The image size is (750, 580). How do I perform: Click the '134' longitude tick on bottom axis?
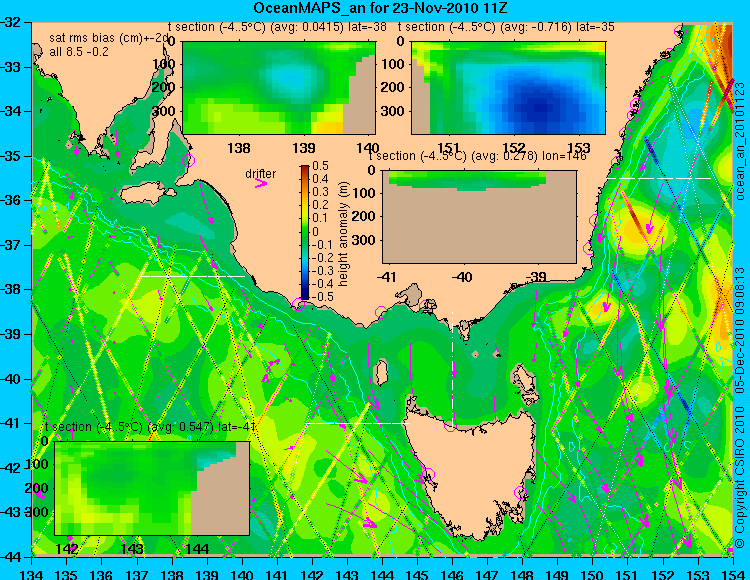pyautogui.click(x=32, y=574)
